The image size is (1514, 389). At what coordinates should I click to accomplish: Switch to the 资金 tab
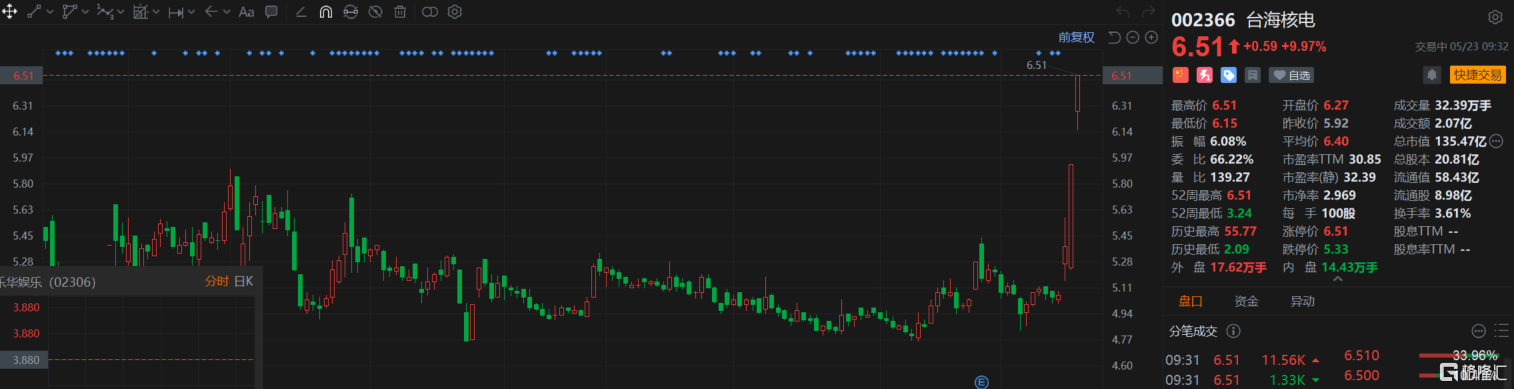coord(1246,301)
